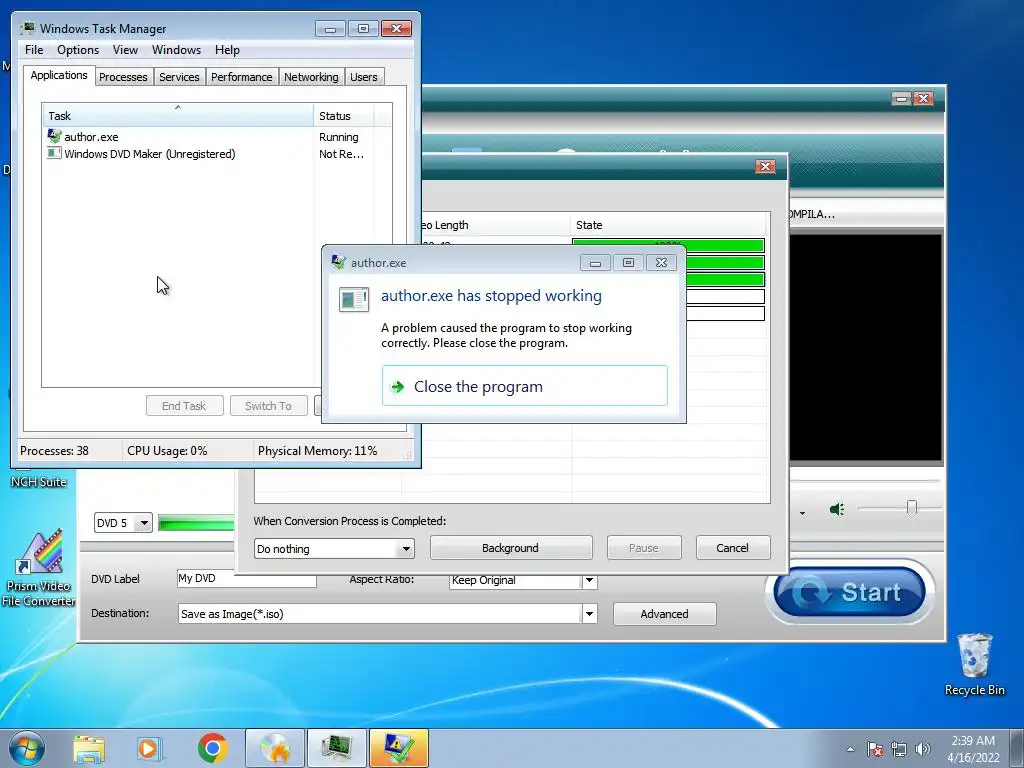Click the author.exe task icon in Task Manager

click(54, 136)
